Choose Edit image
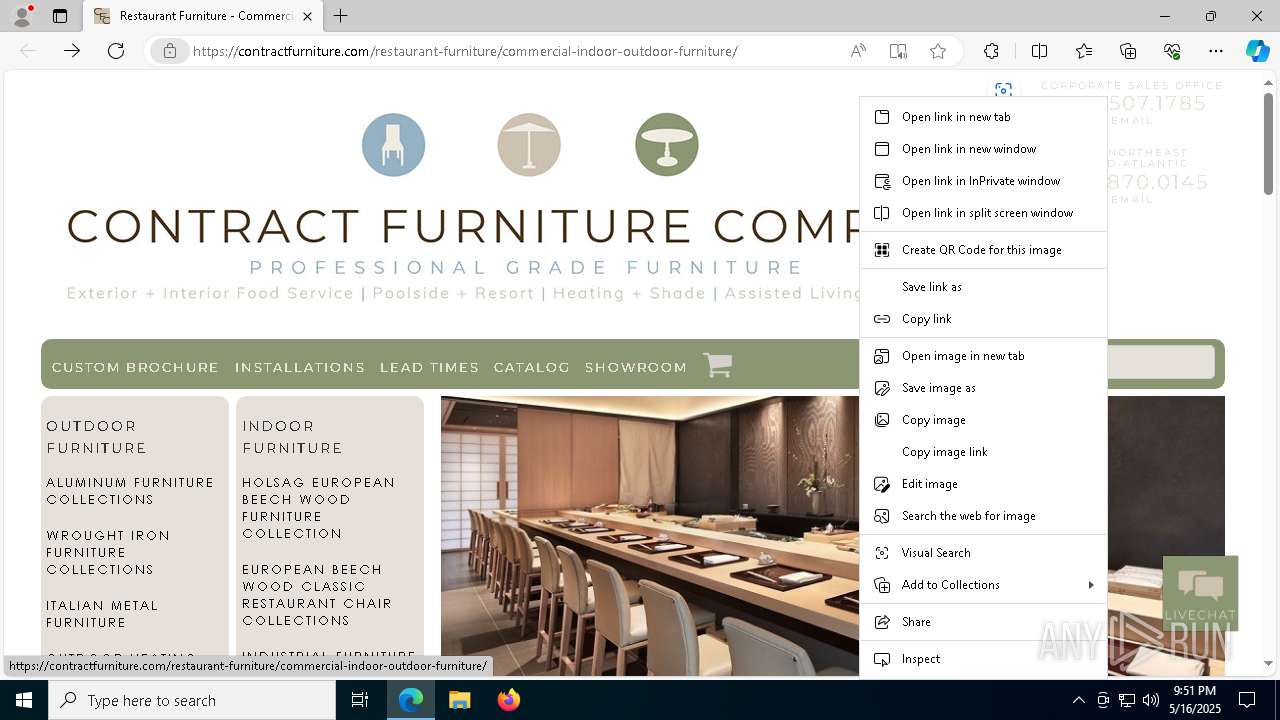The image size is (1280, 720). coord(983,484)
